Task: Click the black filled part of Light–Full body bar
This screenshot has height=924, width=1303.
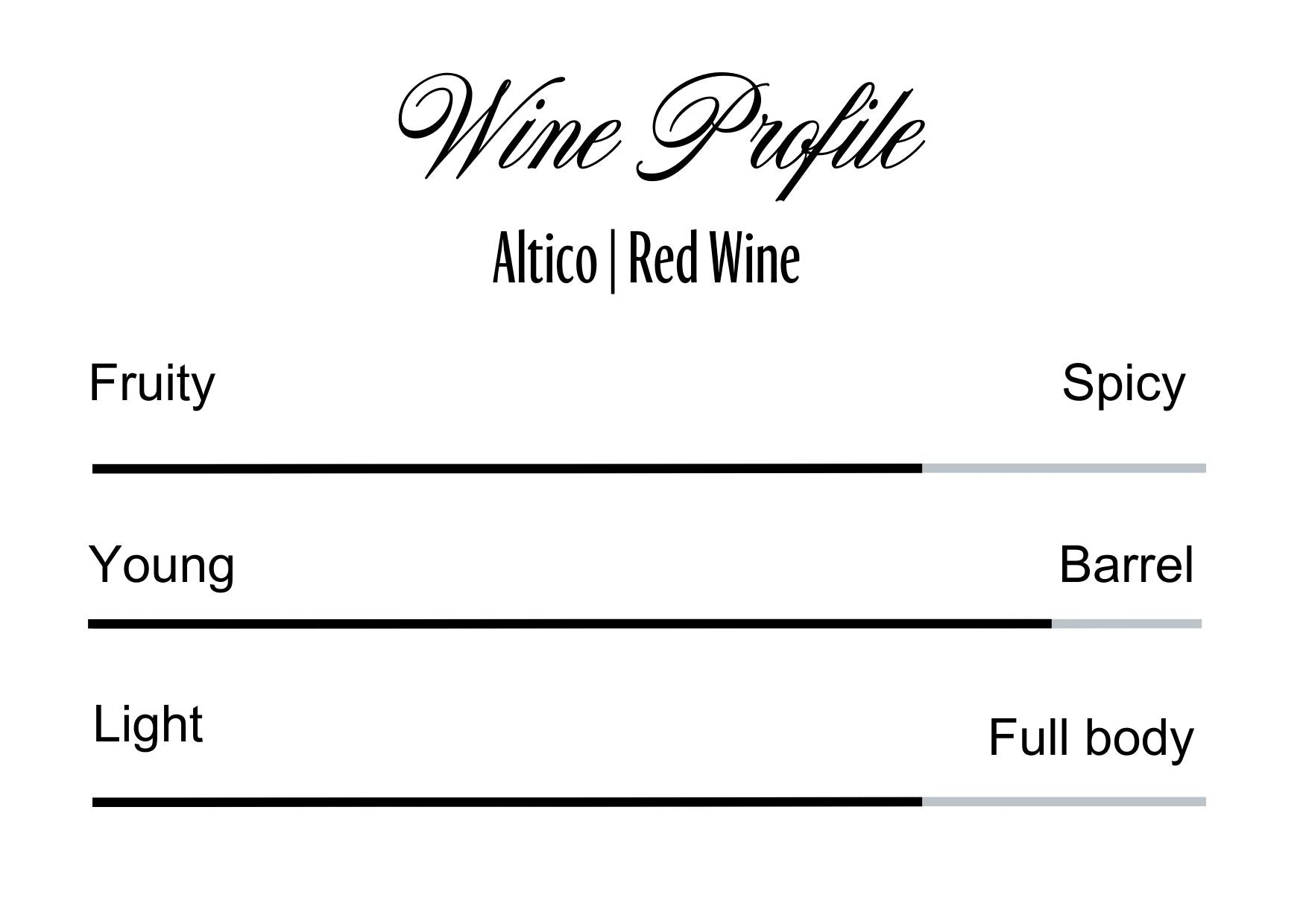Action: click(x=507, y=802)
